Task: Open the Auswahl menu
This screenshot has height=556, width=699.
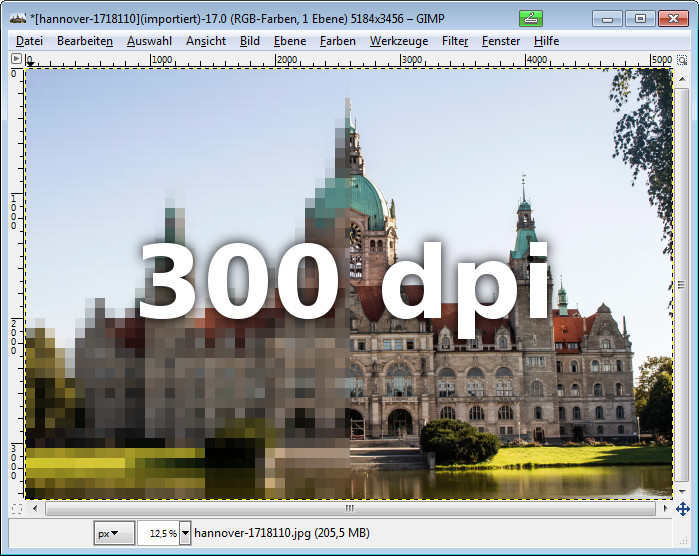Action: tap(151, 41)
